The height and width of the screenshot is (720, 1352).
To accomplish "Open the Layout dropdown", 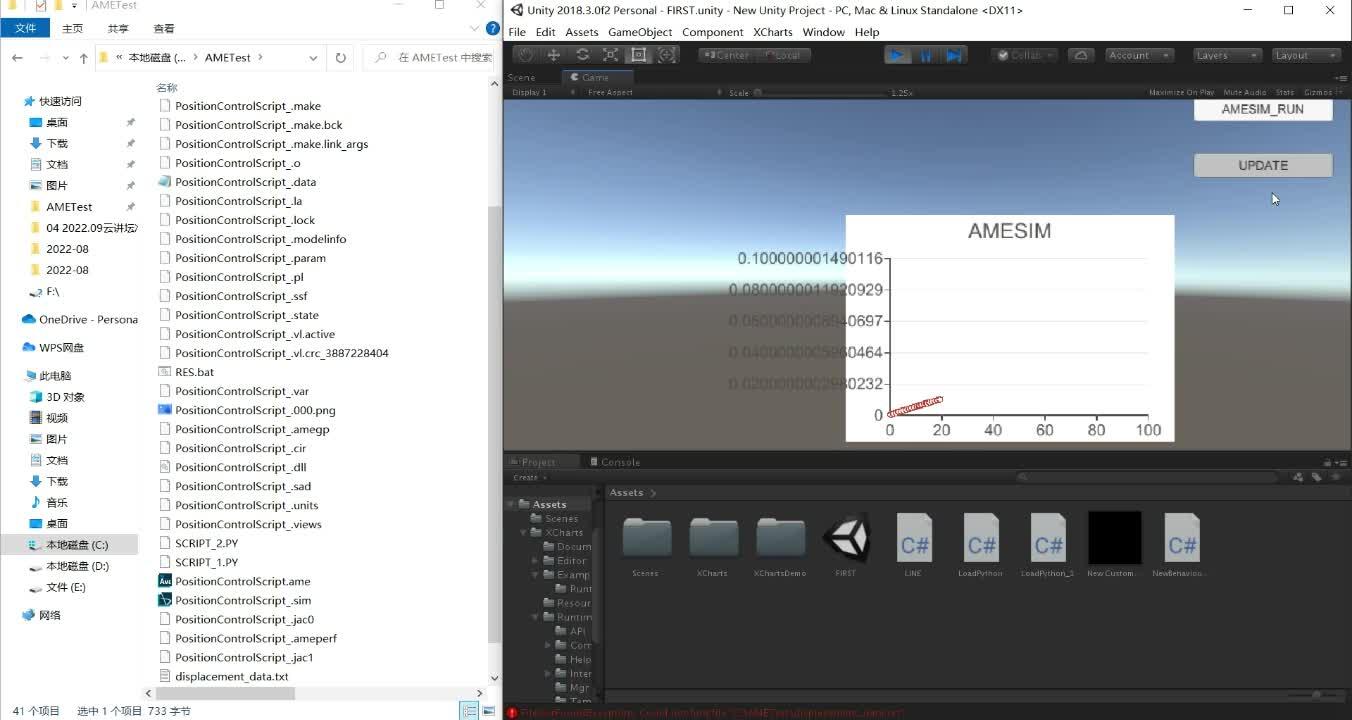I will click(1308, 55).
